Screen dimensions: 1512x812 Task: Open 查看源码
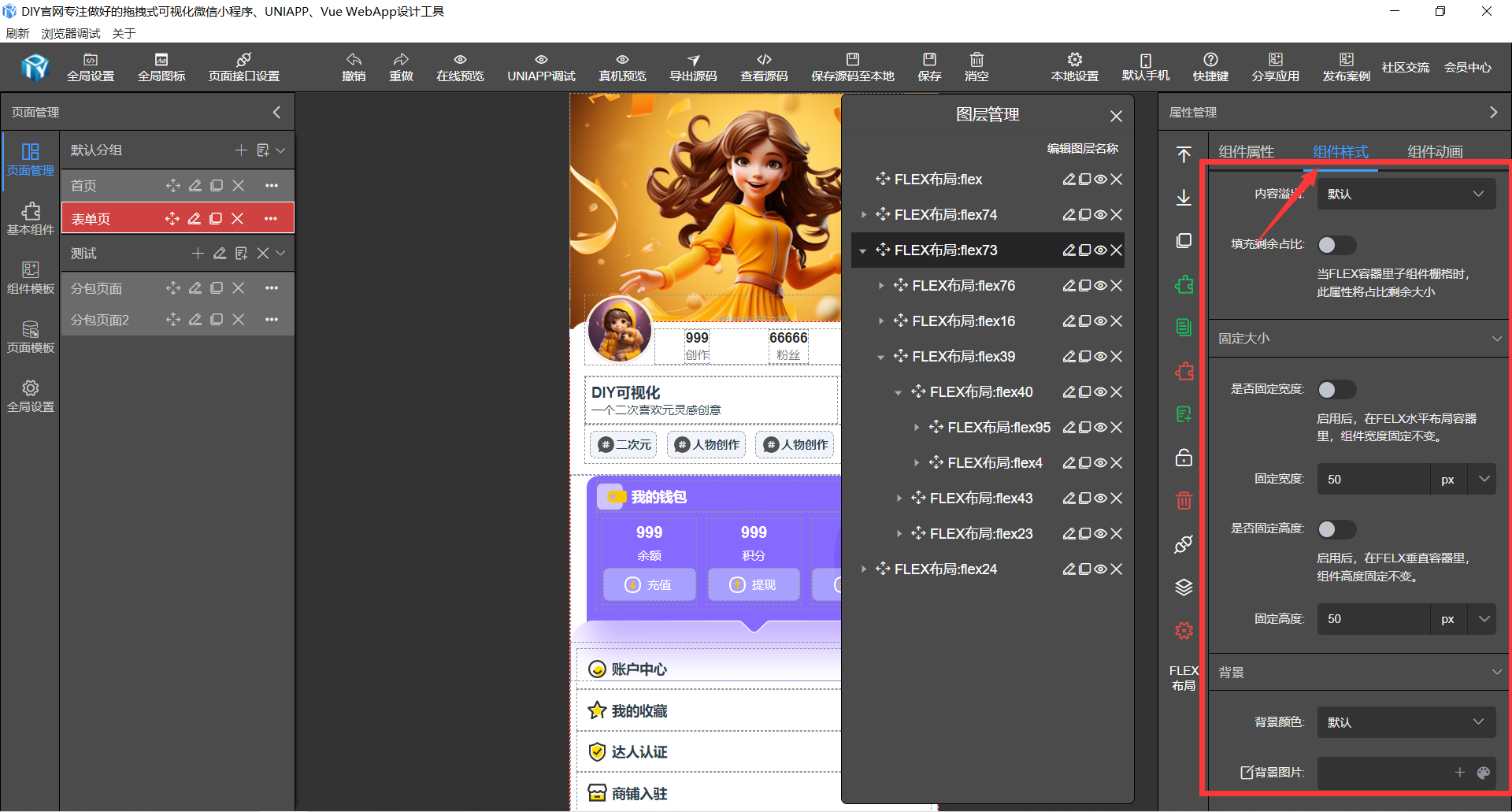pos(764,68)
